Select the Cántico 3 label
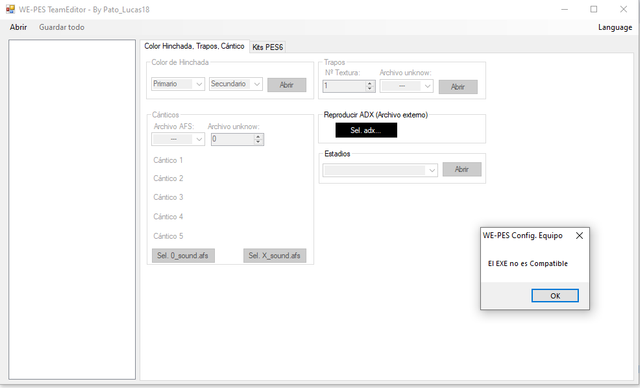The image size is (640, 388). point(168,197)
